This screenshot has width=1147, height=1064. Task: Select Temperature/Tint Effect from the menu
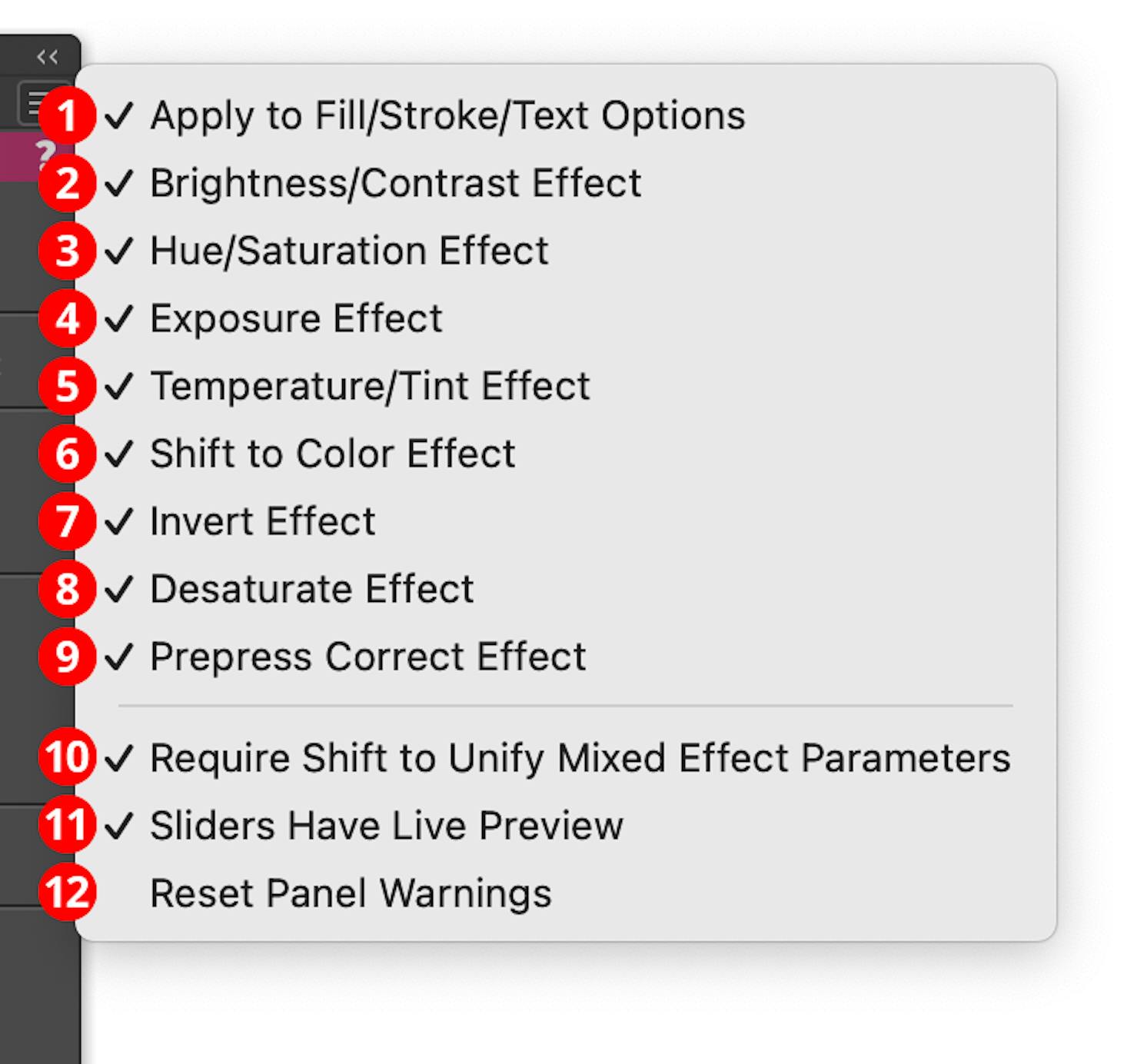click(370, 387)
